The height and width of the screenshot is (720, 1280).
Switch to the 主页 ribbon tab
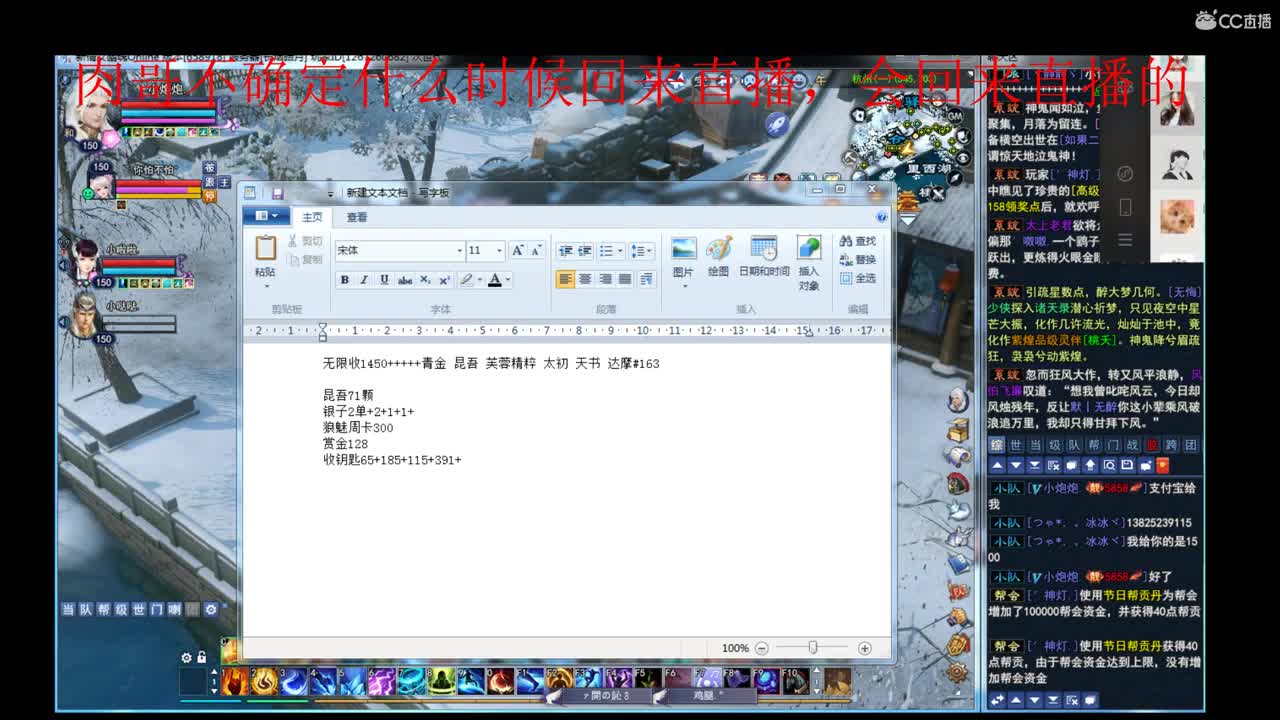[x=313, y=217]
